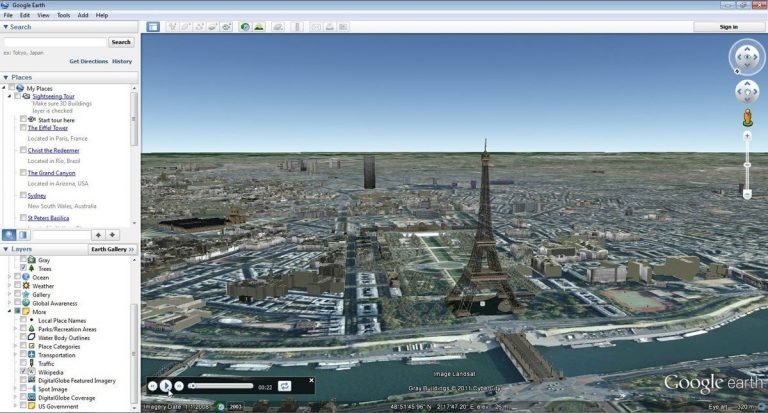Click the tour repeat loop icon
768x413 pixels.
285,386
